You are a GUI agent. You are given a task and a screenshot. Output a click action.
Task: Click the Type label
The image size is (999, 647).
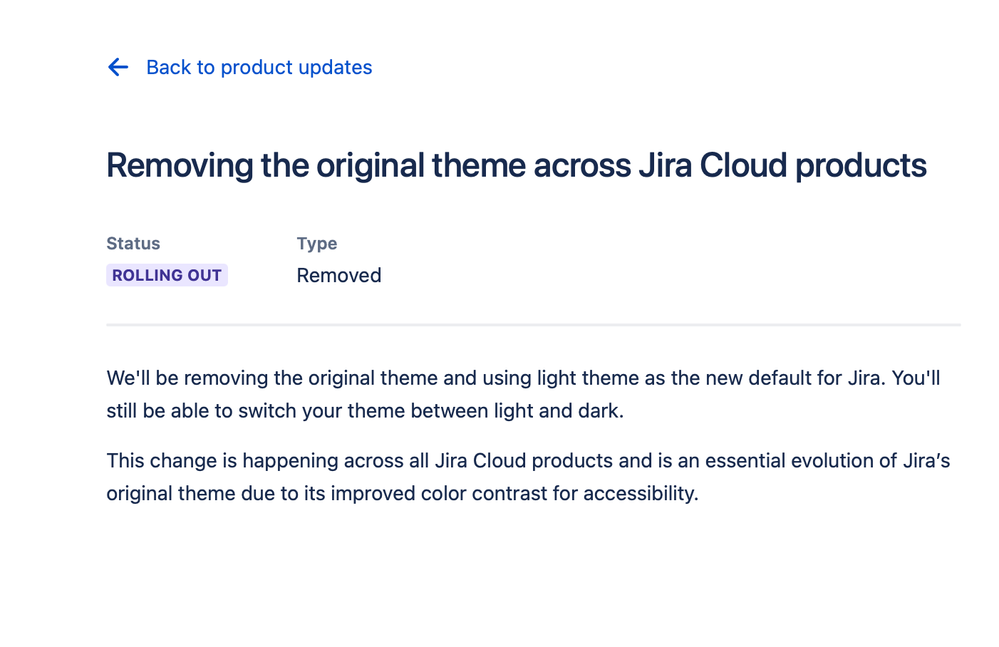point(317,243)
